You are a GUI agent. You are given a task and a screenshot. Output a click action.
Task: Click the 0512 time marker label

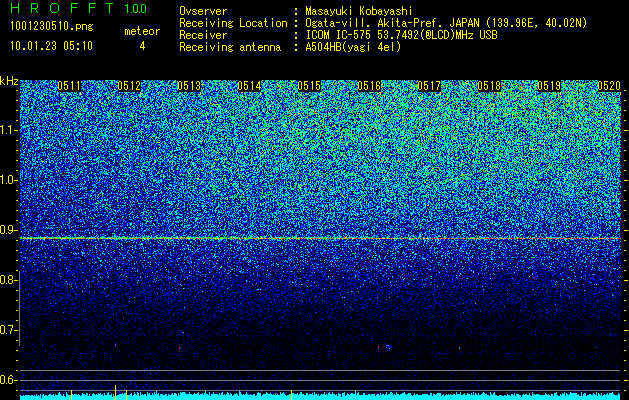pos(129,86)
